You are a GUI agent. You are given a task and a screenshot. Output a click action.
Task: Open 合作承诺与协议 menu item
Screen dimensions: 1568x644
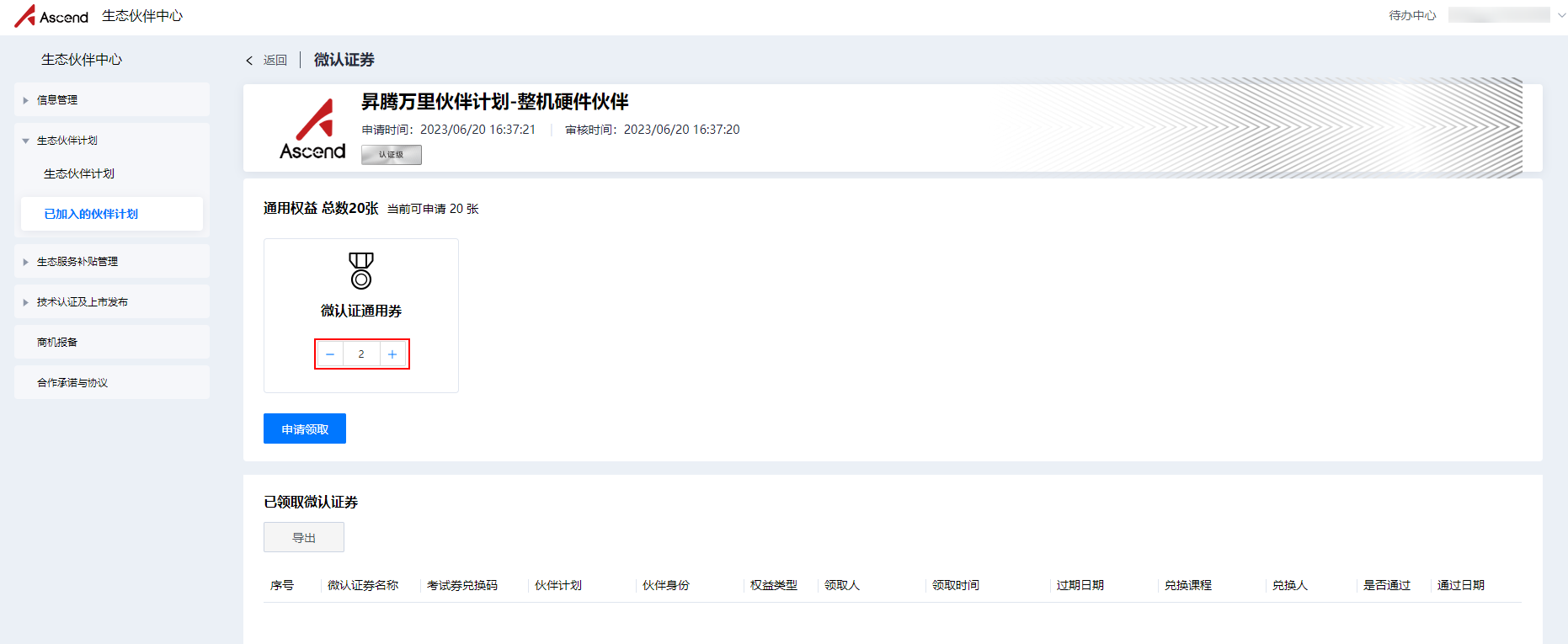(x=112, y=383)
